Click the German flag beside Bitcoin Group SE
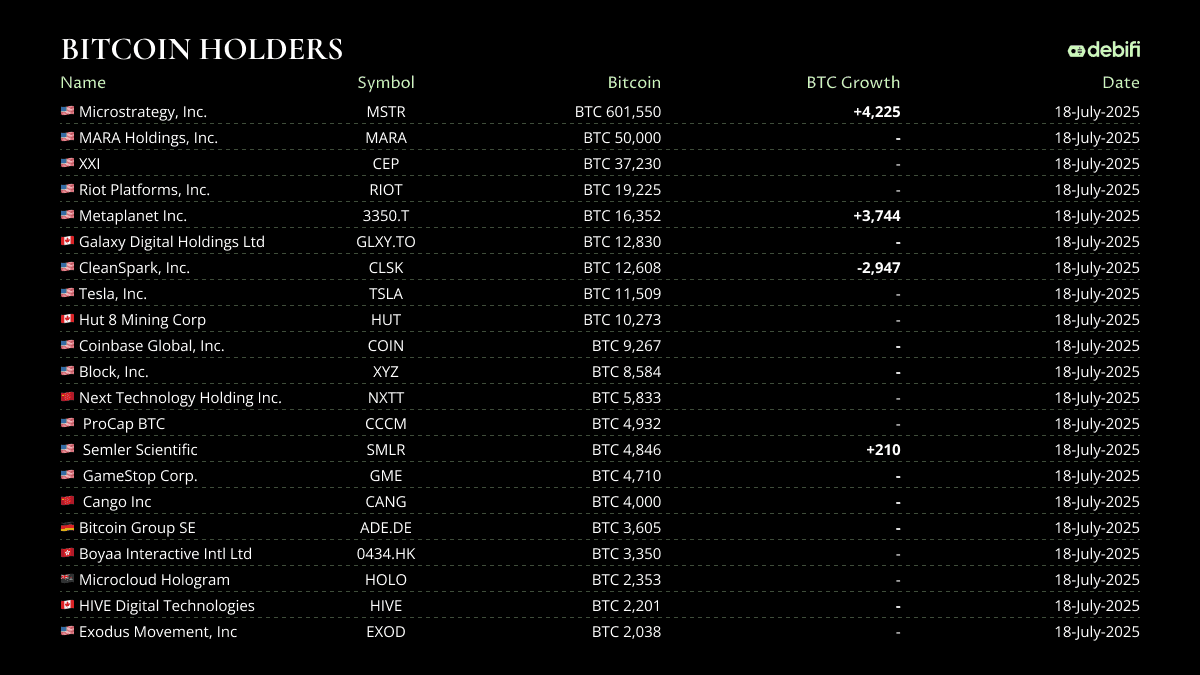Viewport: 1200px width, 675px height. 67,528
